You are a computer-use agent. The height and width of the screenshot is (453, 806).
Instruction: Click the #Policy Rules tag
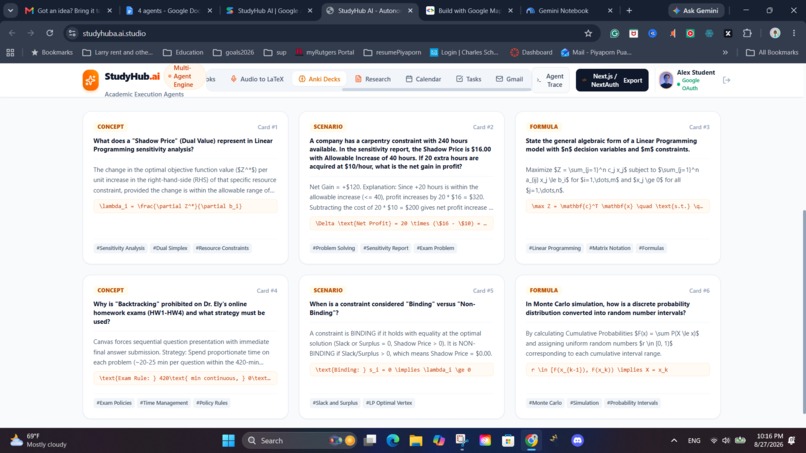click(x=212, y=403)
